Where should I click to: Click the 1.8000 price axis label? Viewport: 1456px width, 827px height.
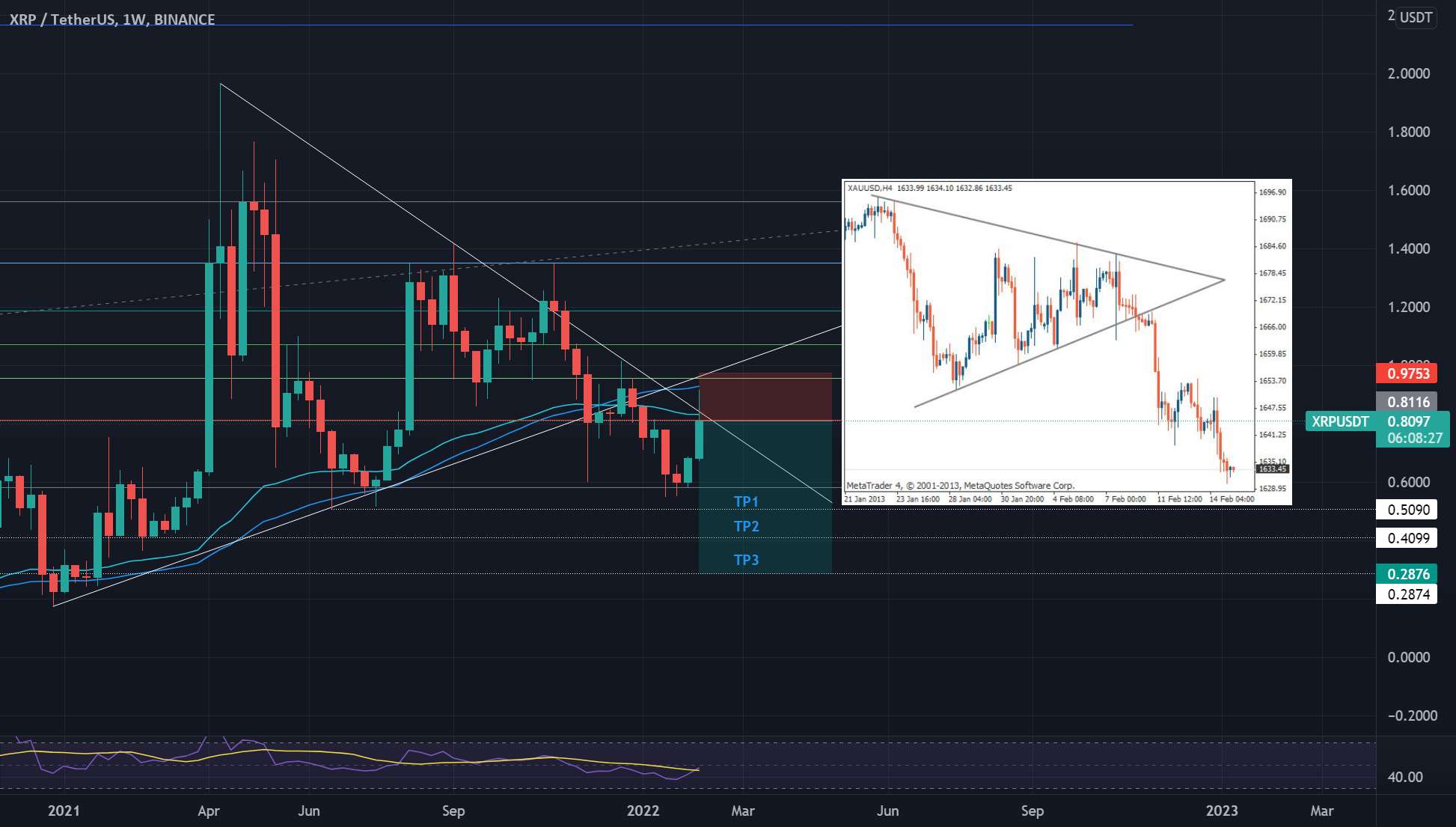click(1408, 132)
